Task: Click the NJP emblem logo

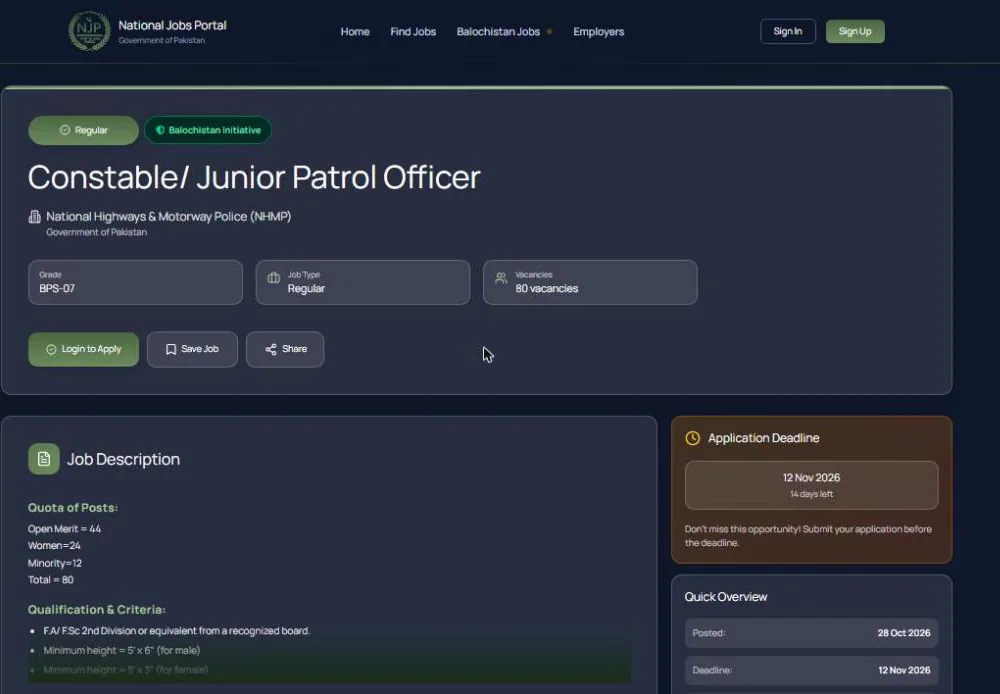Action: click(89, 31)
